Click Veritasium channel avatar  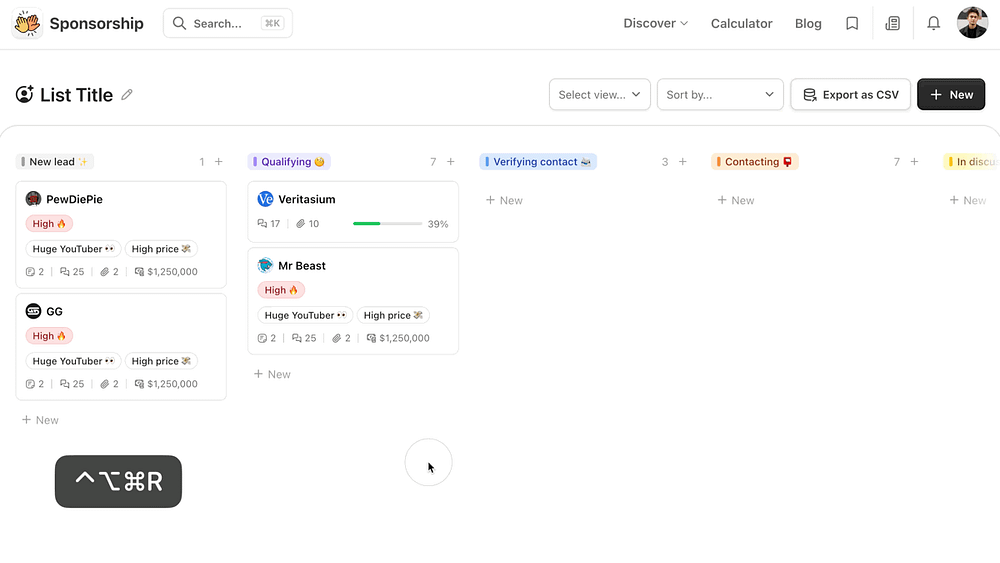(x=265, y=199)
